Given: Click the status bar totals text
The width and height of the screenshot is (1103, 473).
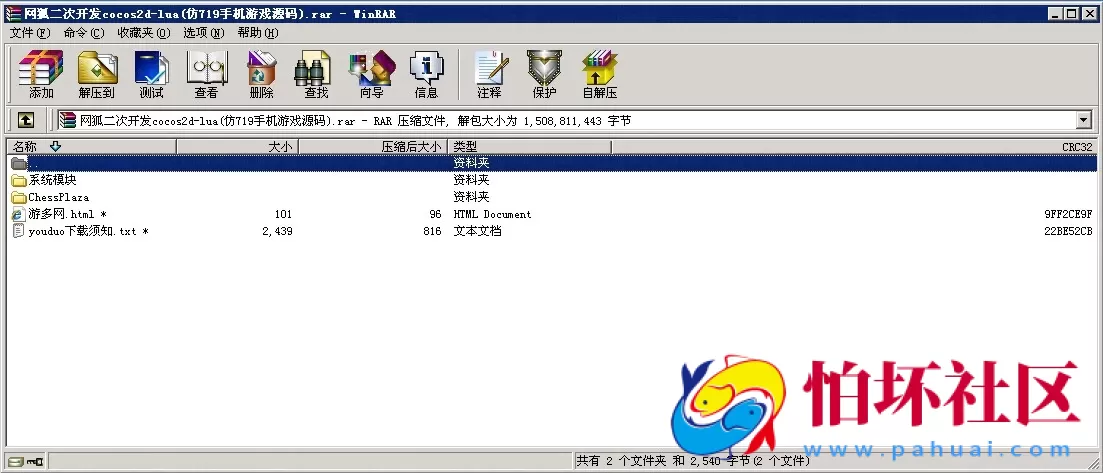Looking at the screenshot, I should pyautogui.click(x=693, y=462).
